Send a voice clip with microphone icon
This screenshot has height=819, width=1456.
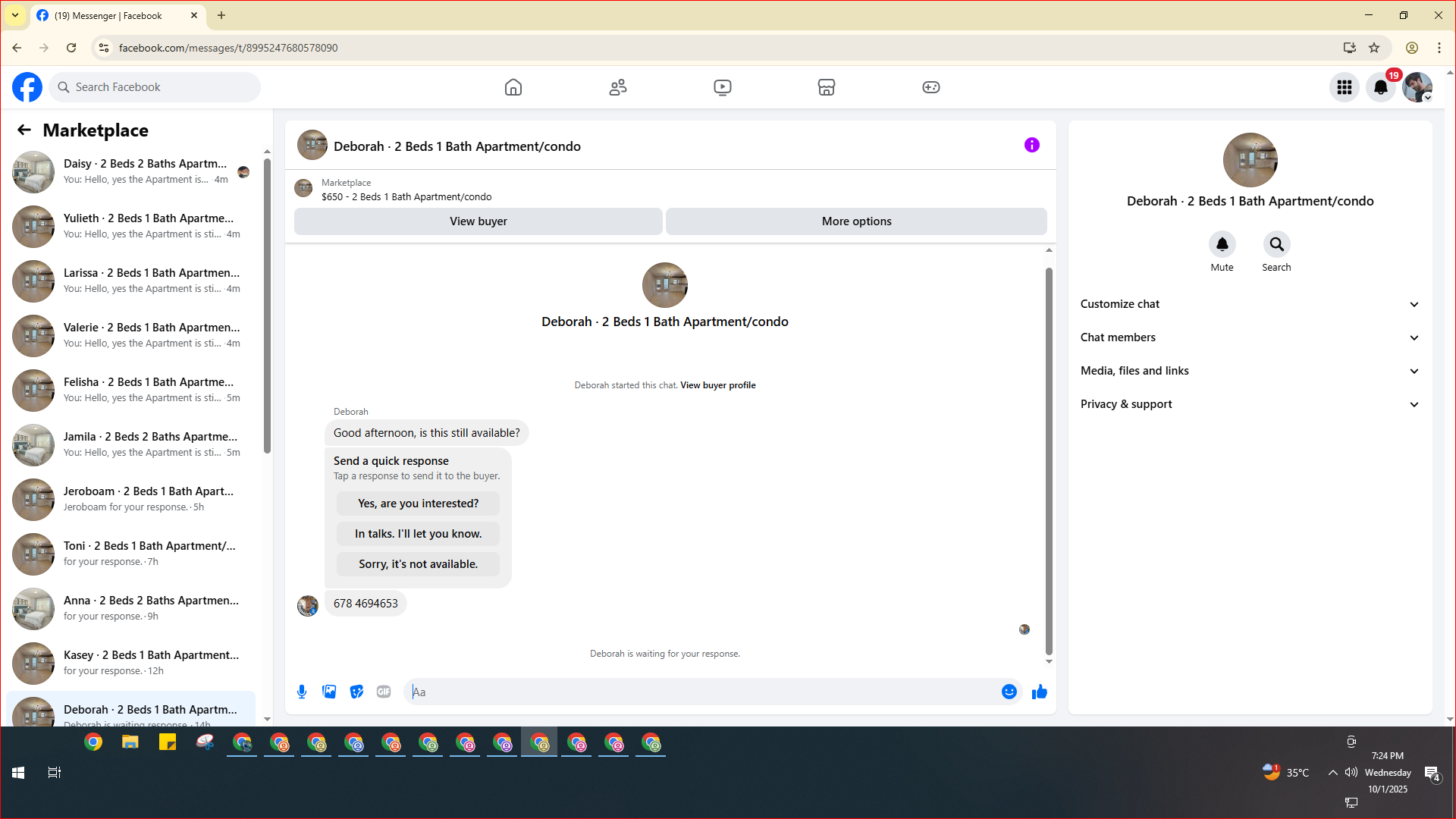(302, 692)
